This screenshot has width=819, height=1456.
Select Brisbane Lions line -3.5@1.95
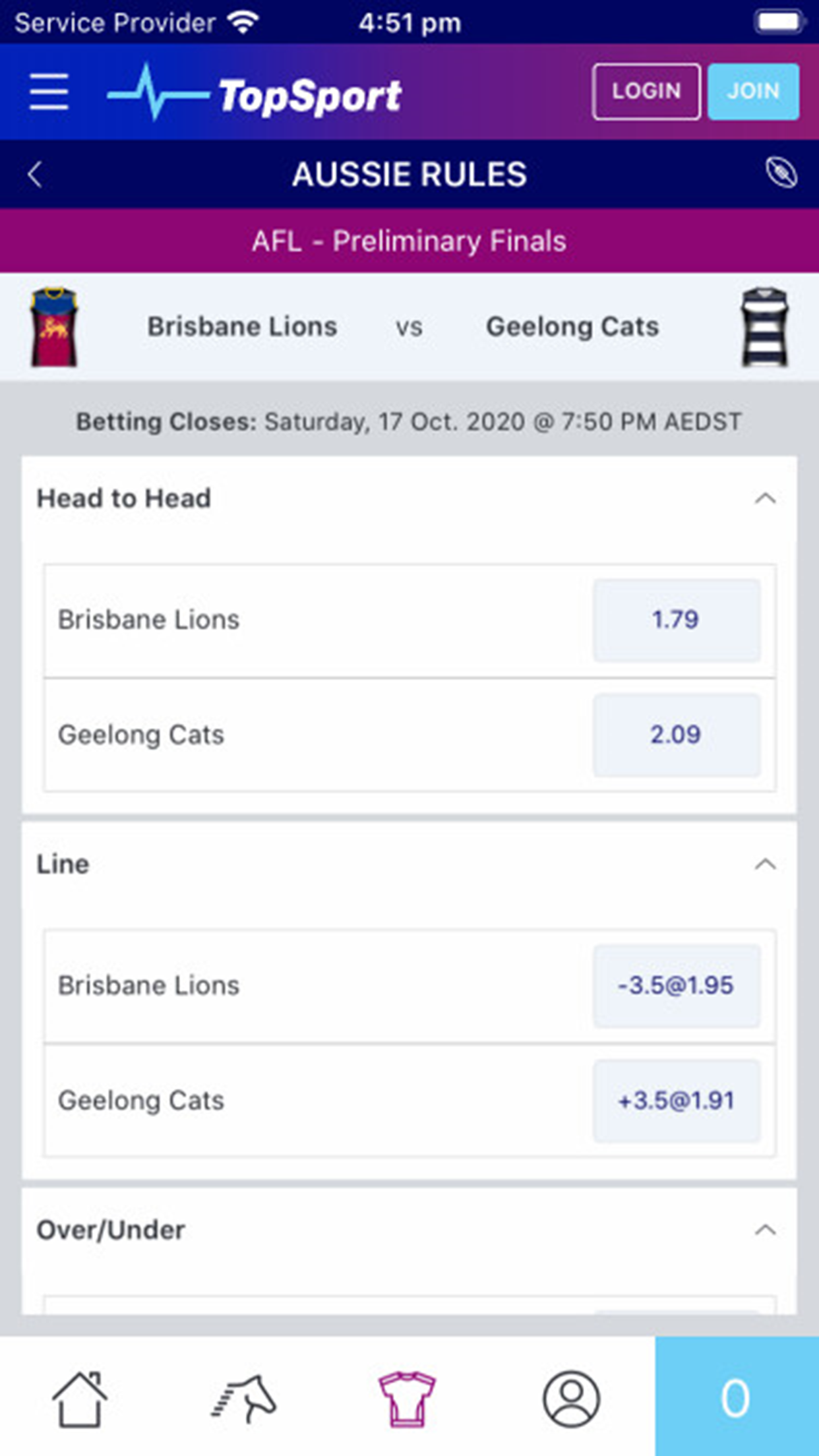click(676, 986)
